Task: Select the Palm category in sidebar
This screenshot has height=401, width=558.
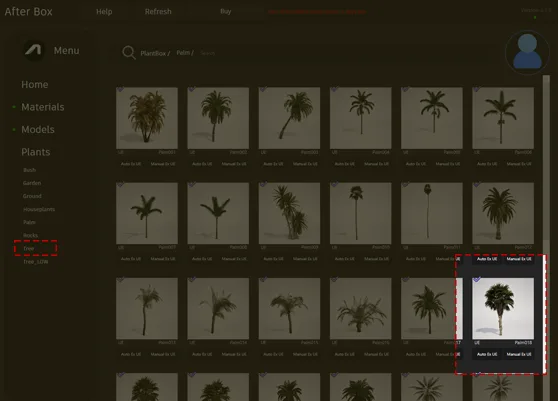Action: tap(29, 222)
